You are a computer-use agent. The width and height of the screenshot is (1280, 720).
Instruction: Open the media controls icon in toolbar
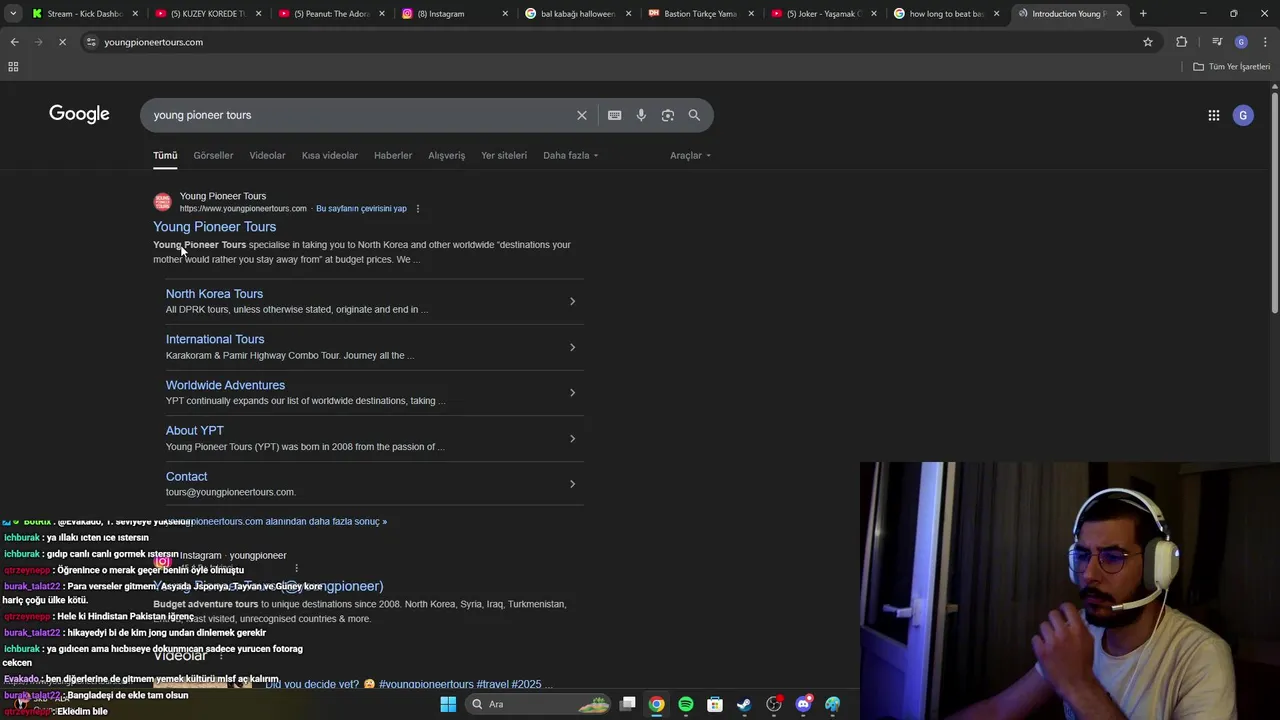[x=1217, y=42]
